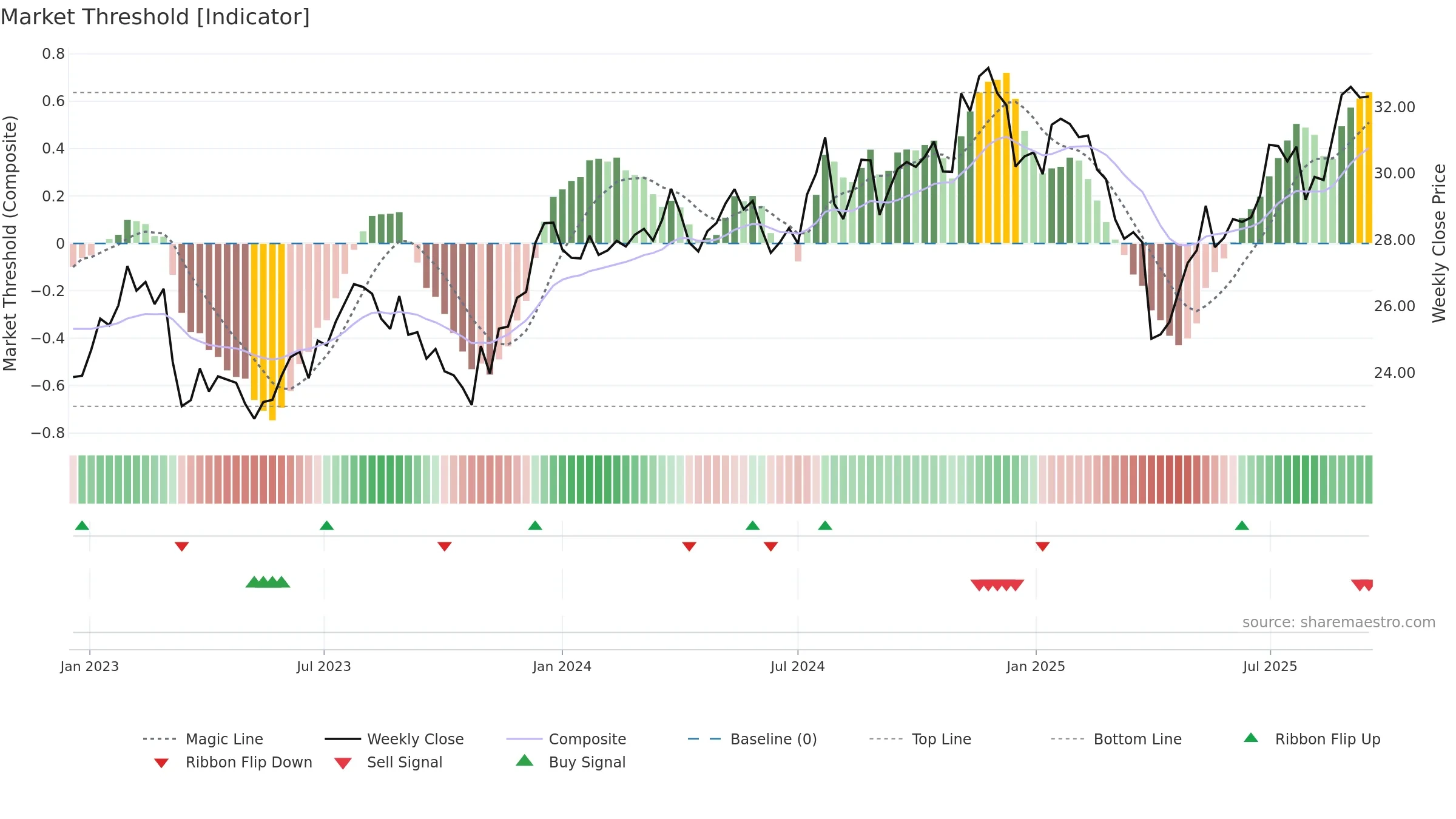Click the Jul 2025 x-axis label
The width and height of the screenshot is (1456, 819).
1270,666
